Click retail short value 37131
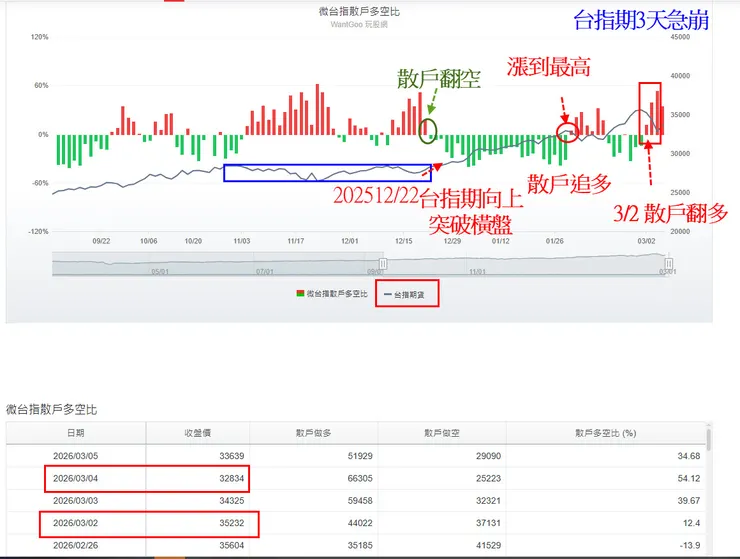Screen dimensions: 740x559 tap(488, 523)
